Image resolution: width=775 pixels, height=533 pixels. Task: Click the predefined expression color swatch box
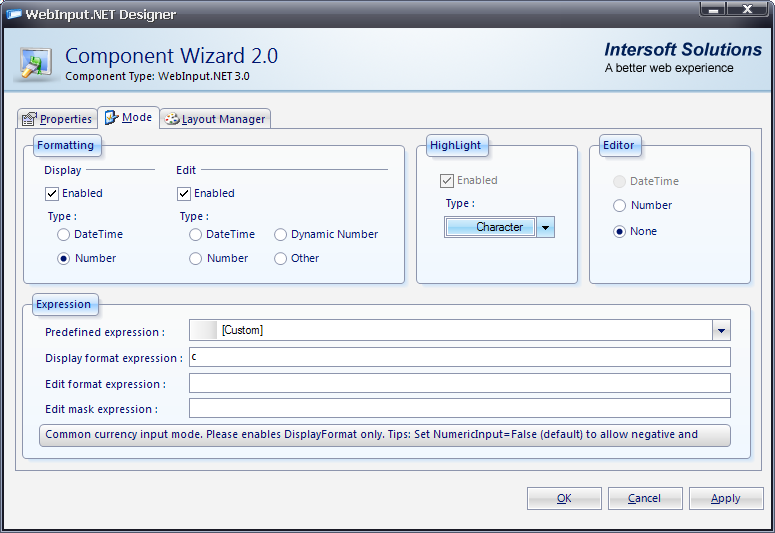click(203, 331)
